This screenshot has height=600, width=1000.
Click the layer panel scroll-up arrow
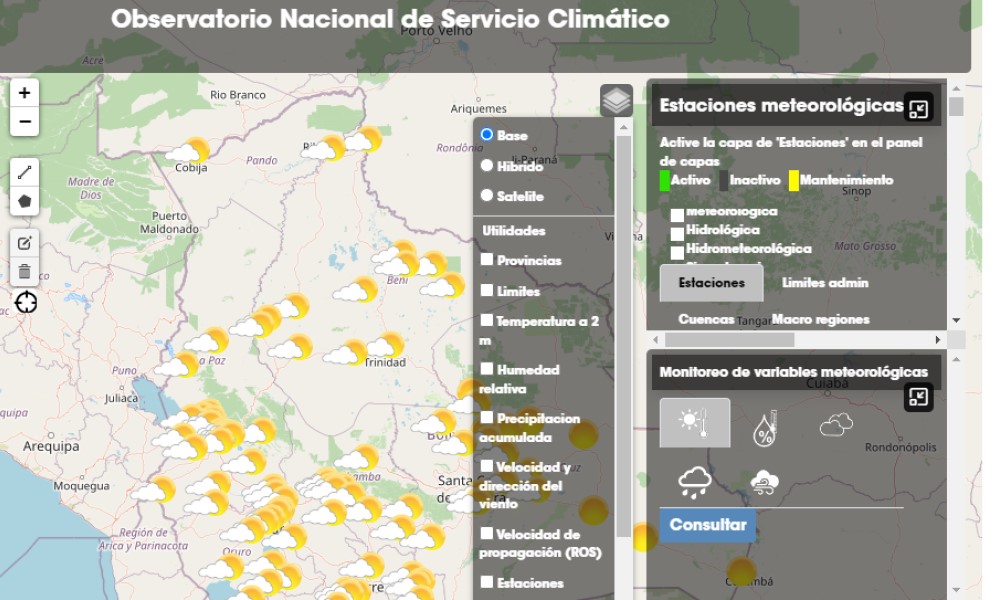(x=624, y=128)
